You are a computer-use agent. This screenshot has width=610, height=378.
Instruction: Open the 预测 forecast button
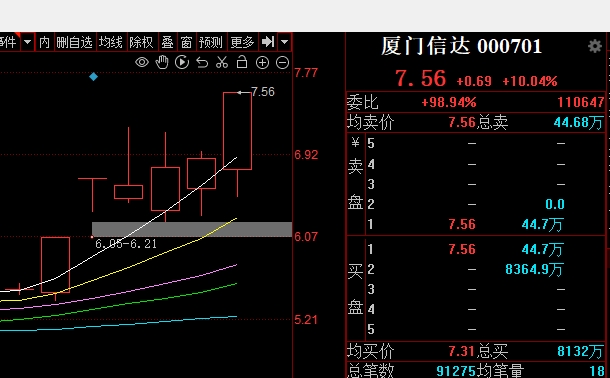point(210,42)
